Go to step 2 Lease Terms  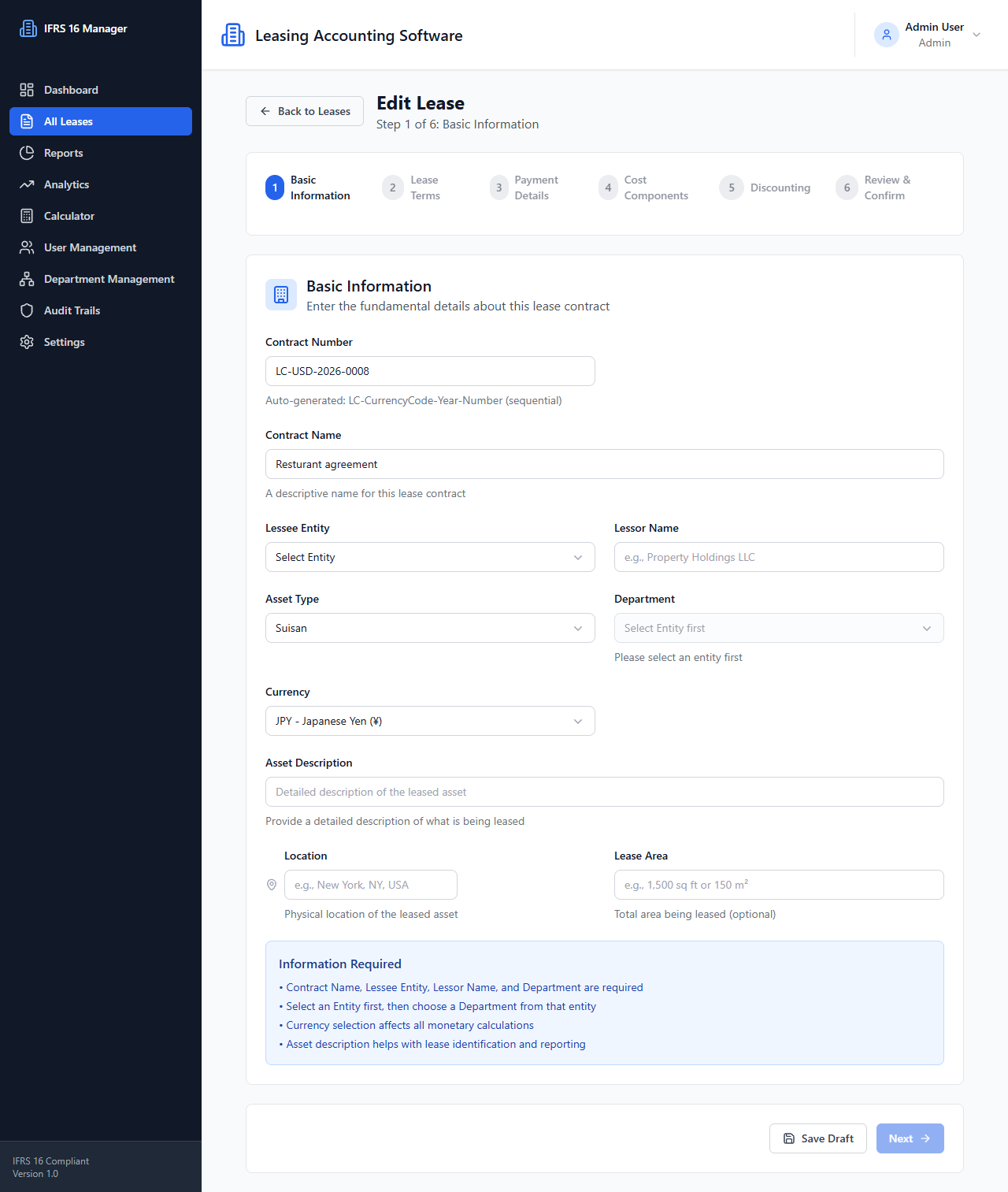(x=412, y=188)
